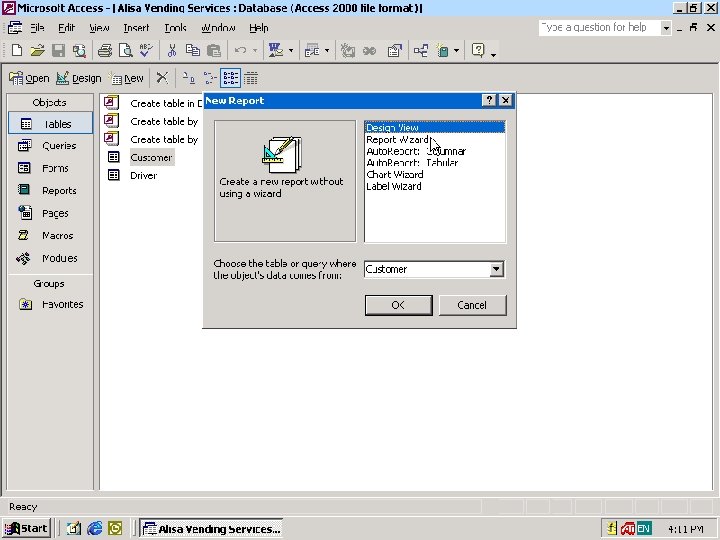Click the Cut scissors icon
Screen dimensions: 720x540
[172, 50]
